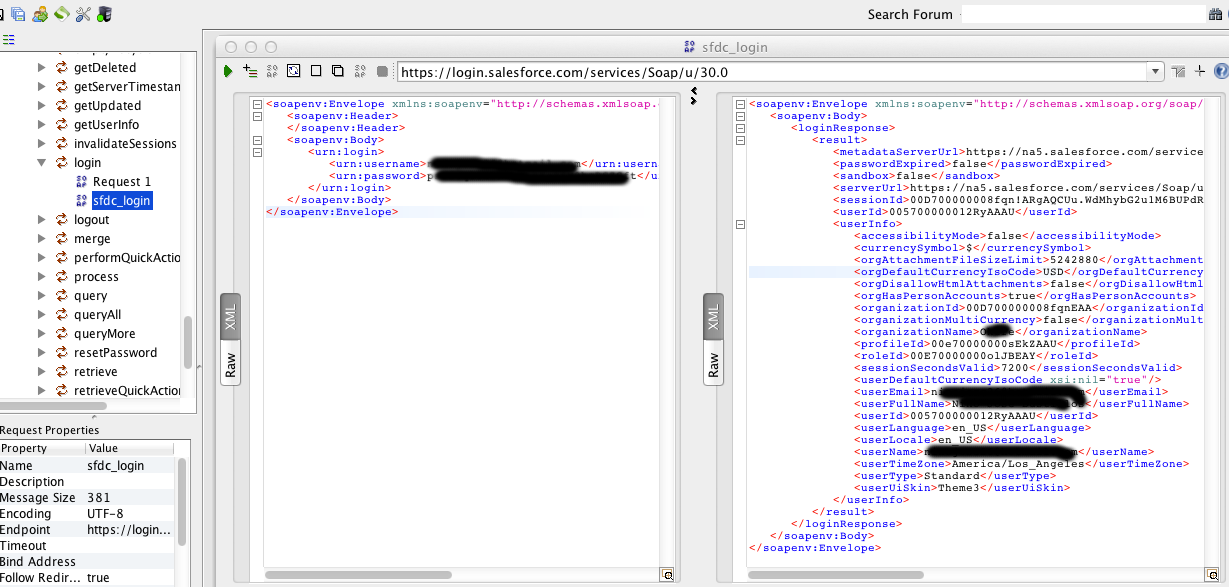Collapse soapenv:Envelope fold in request XML
This screenshot has height=587, width=1229.
258,104
